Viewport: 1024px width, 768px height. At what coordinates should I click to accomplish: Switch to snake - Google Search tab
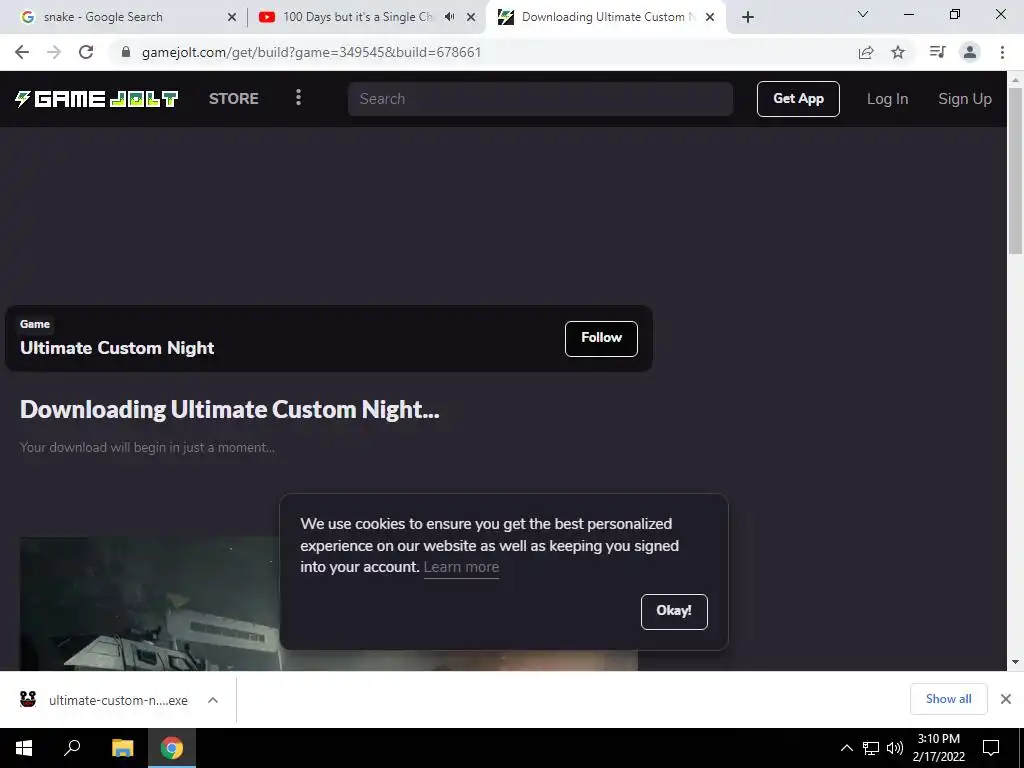coord(123,17)
